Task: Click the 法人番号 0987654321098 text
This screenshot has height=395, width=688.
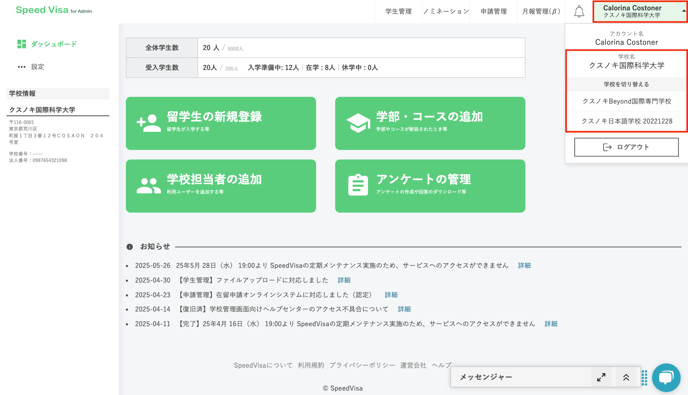Action: 38,161
